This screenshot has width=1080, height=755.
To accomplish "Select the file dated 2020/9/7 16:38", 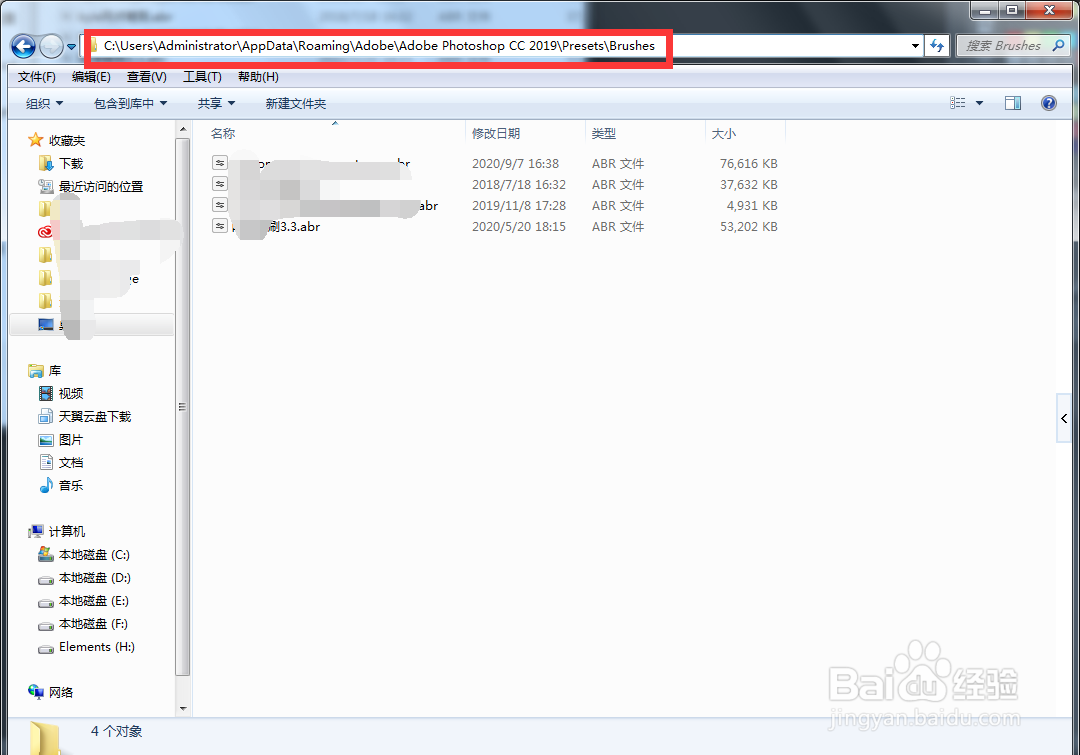I will (x=495, y=163).
